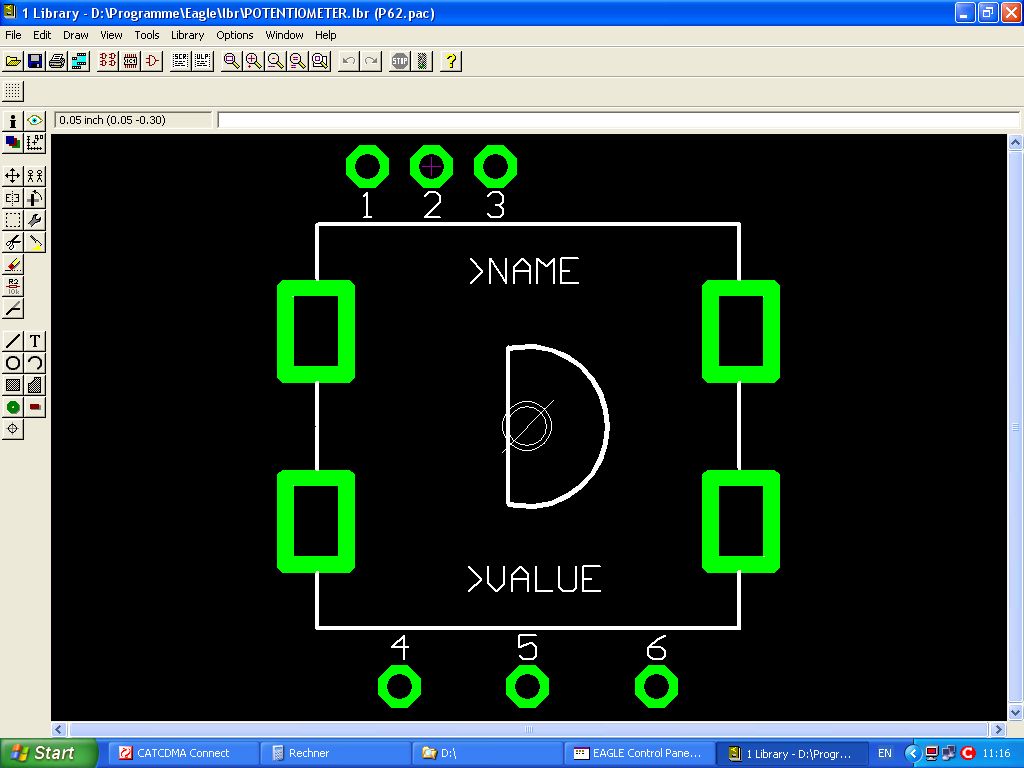Zoom out of the drawing

pos(276,61)
